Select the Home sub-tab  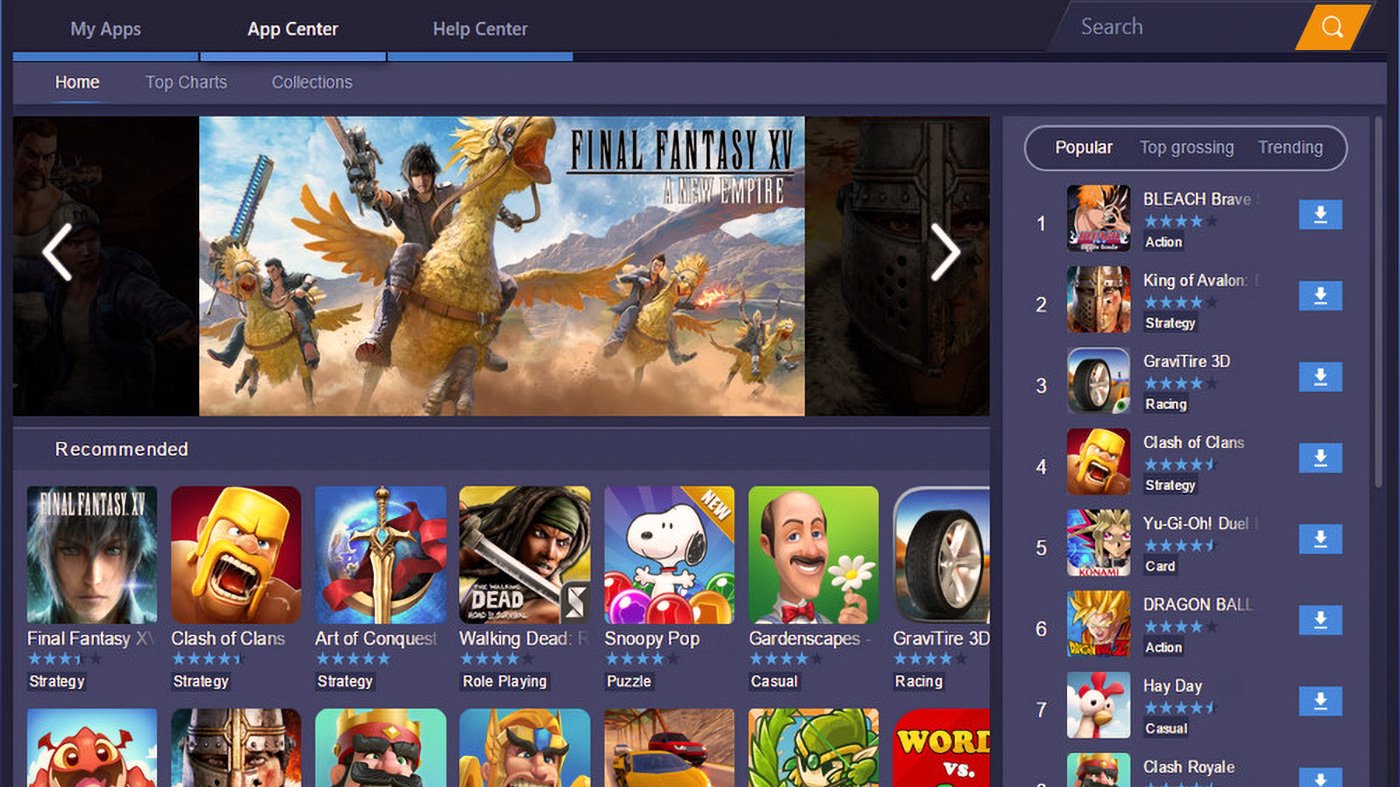click(77, 82)
